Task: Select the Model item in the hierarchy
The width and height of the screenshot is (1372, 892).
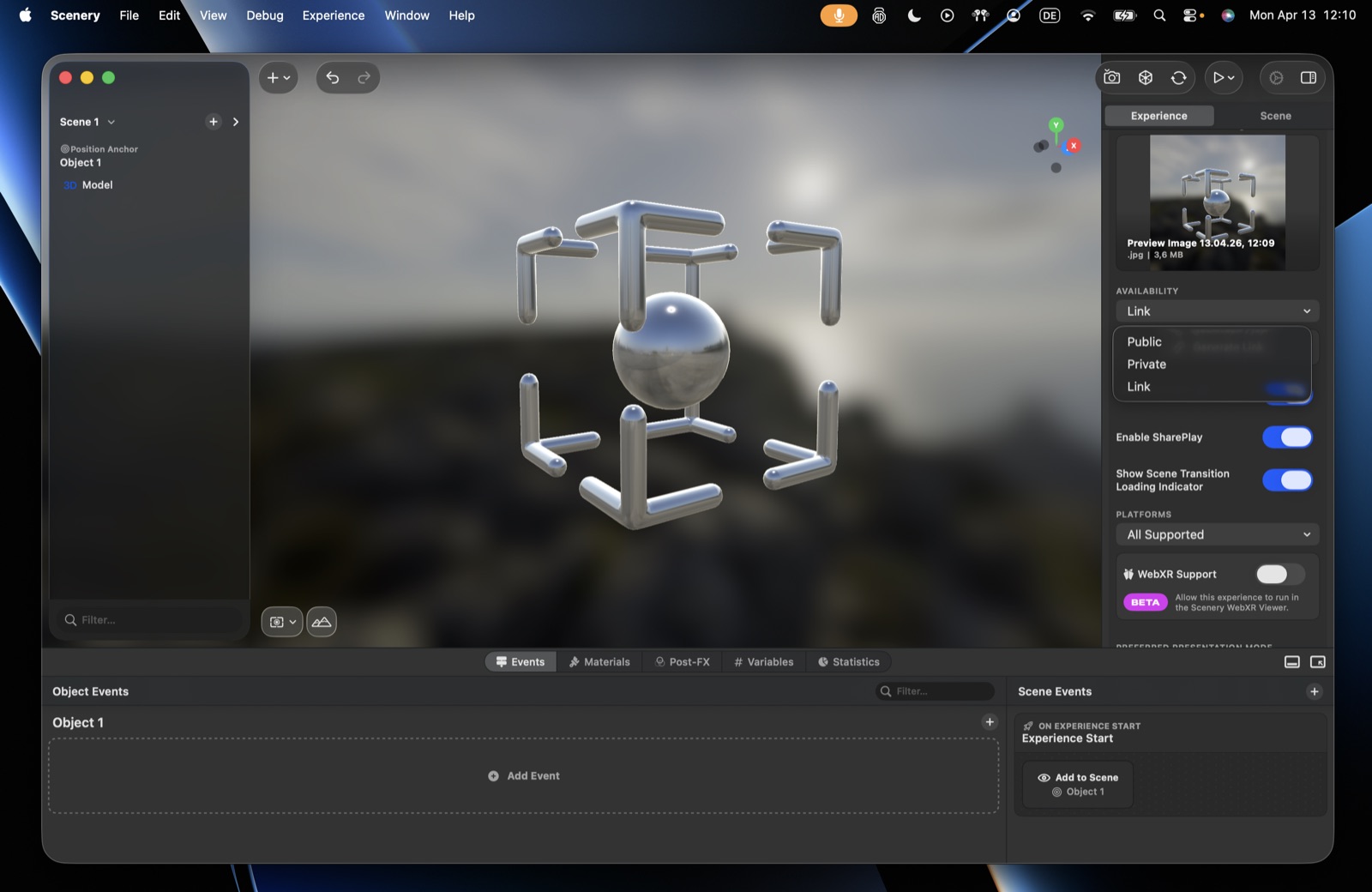Action: pos(97,185)
